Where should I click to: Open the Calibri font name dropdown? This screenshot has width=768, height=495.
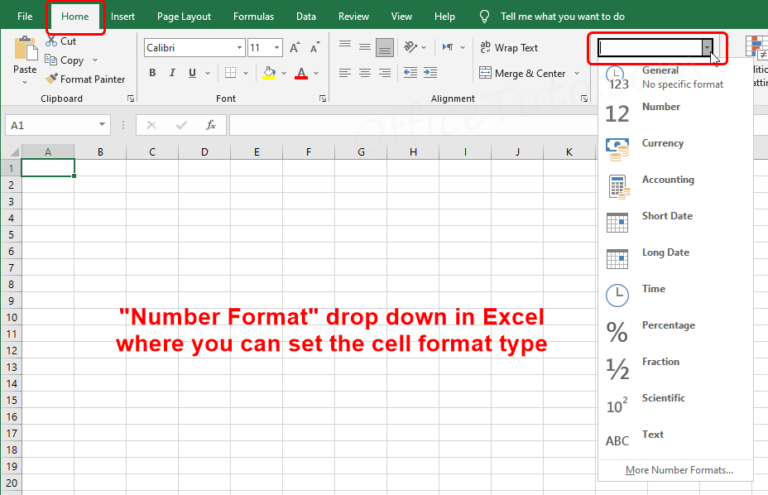coord(239,47)
